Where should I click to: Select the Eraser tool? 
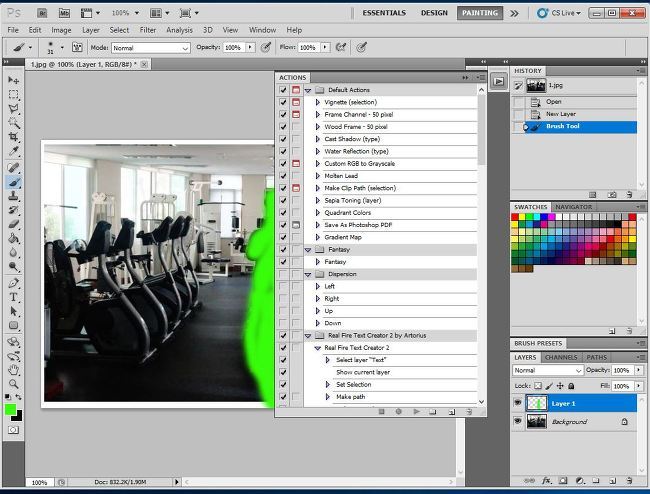pyautogui.click(x=13, y=224)
